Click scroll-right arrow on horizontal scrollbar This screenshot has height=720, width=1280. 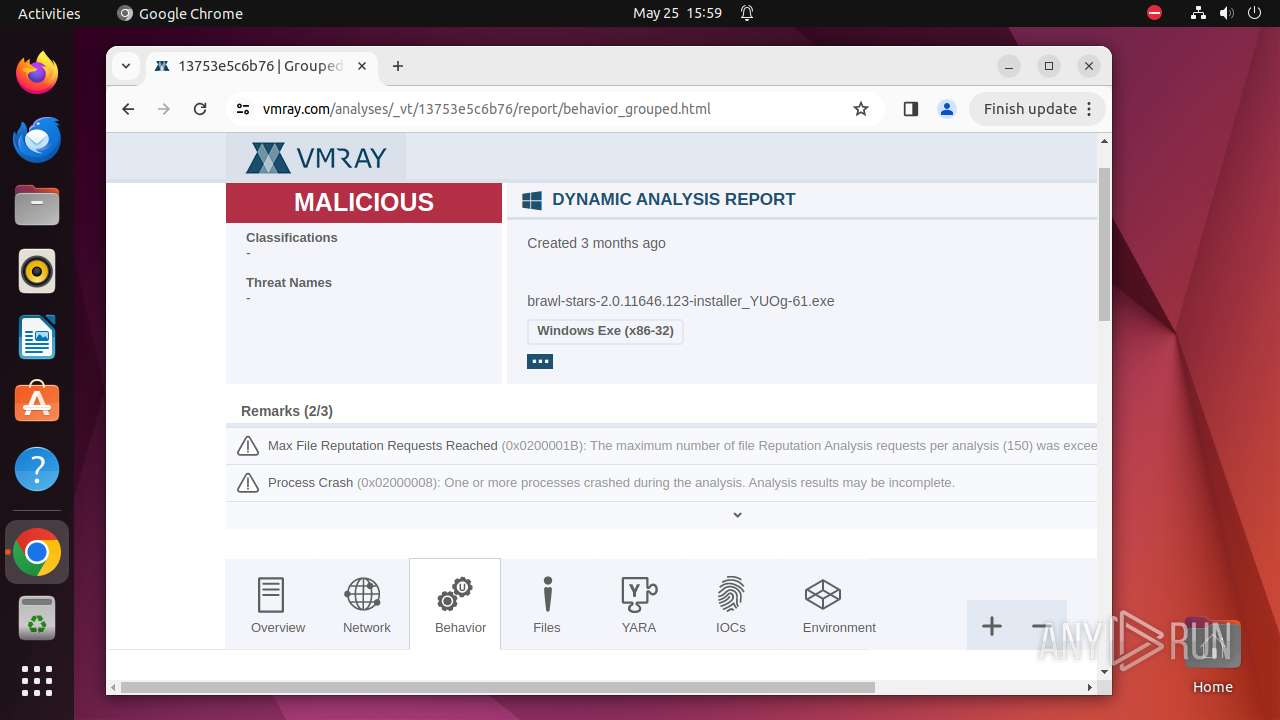click(1090, 687)
